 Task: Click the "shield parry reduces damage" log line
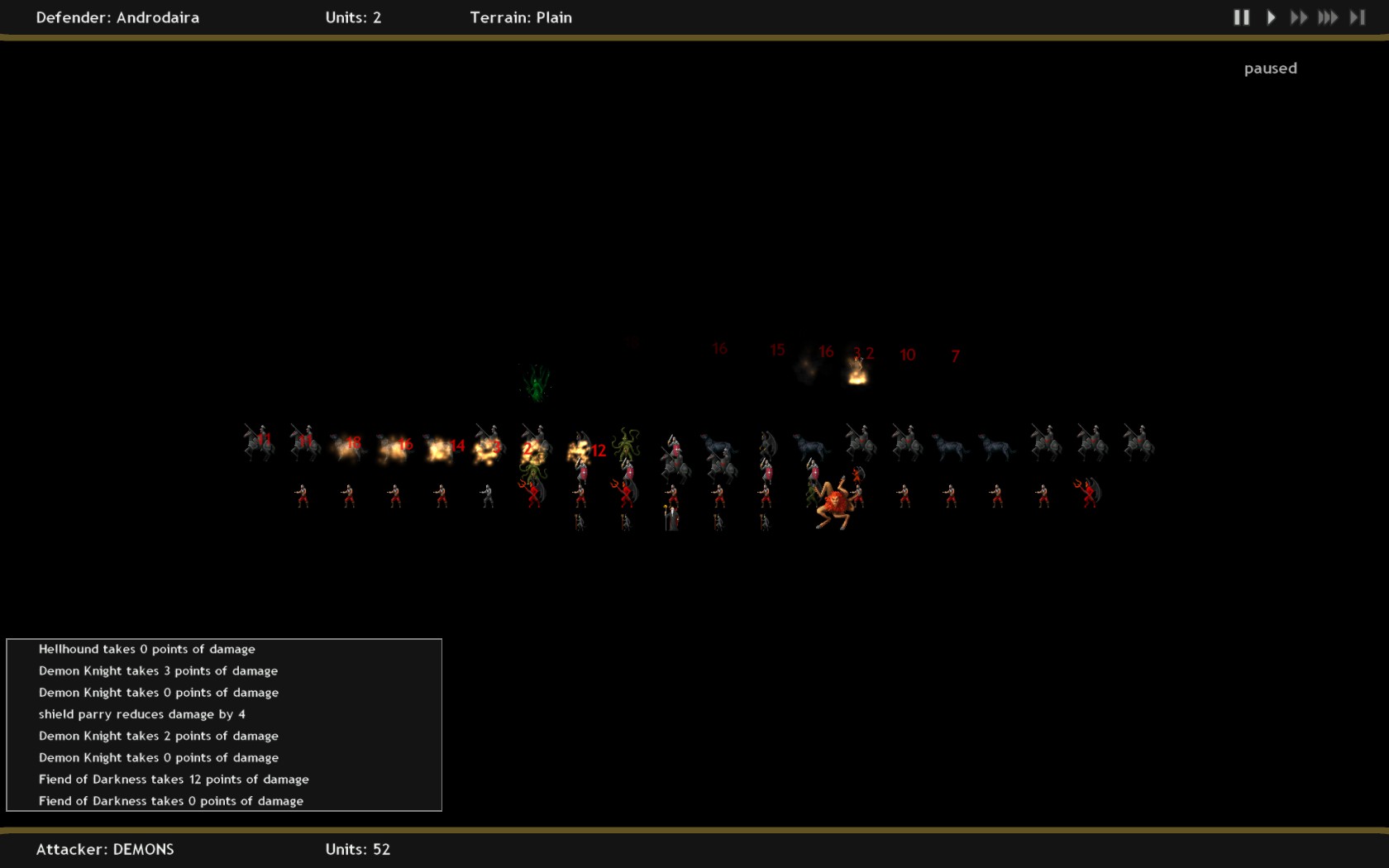point(141,714)
